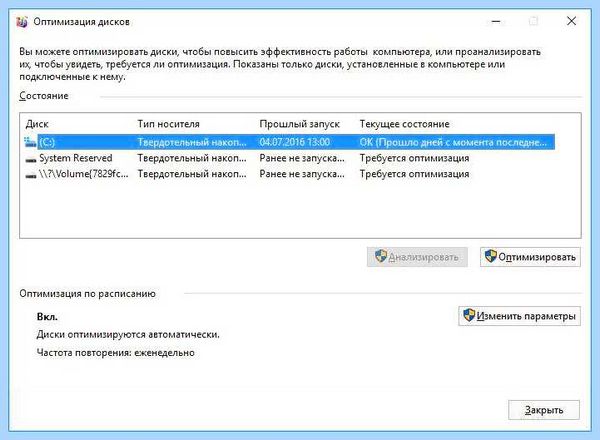Image resolution: width=600 pixels, height=440 pixels.
Task: Click Volume row 'Ранее не запуска...' cell
Action: click(302, 174)
